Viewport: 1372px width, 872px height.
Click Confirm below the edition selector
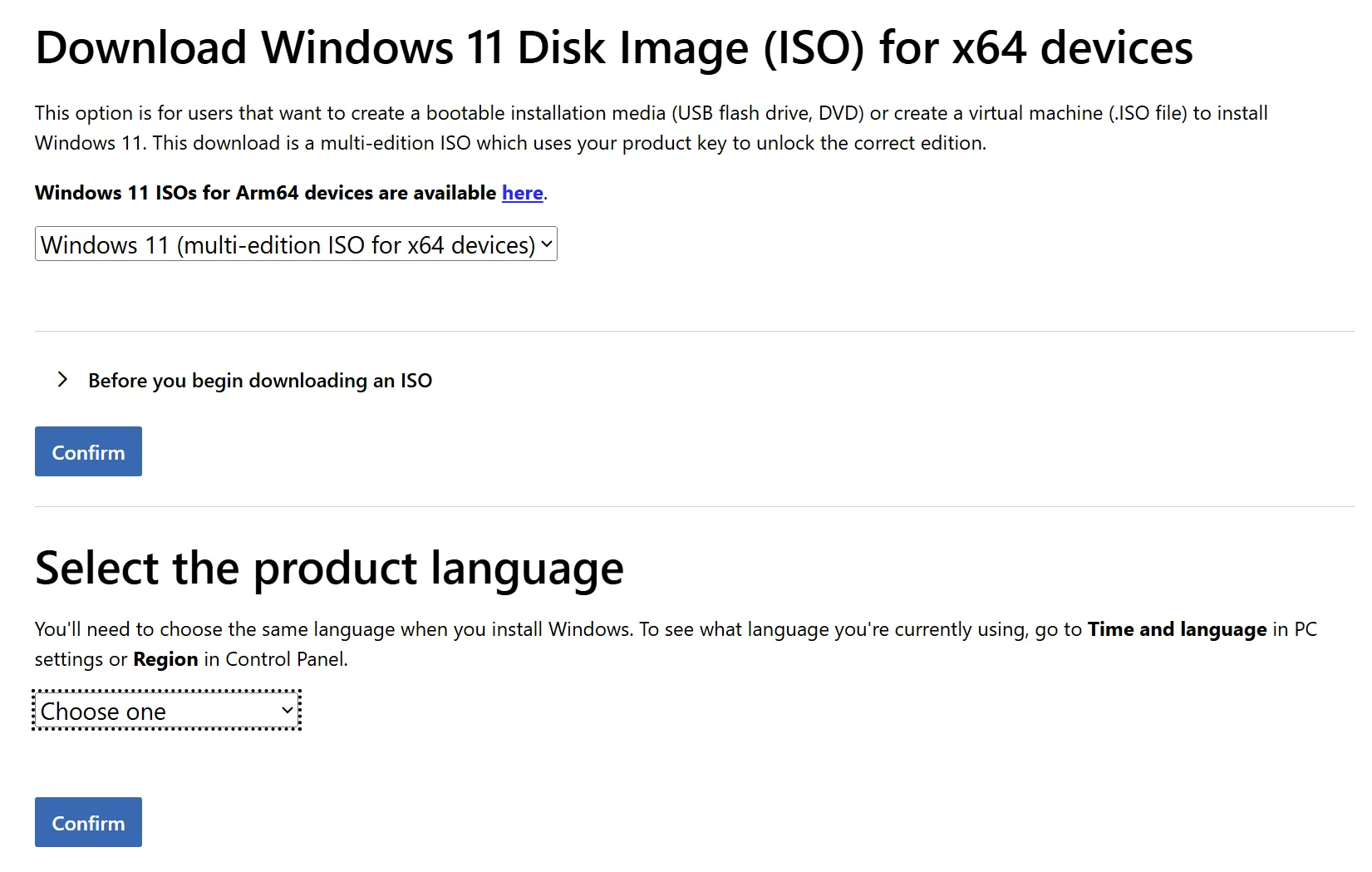click(x=88, y=451)
